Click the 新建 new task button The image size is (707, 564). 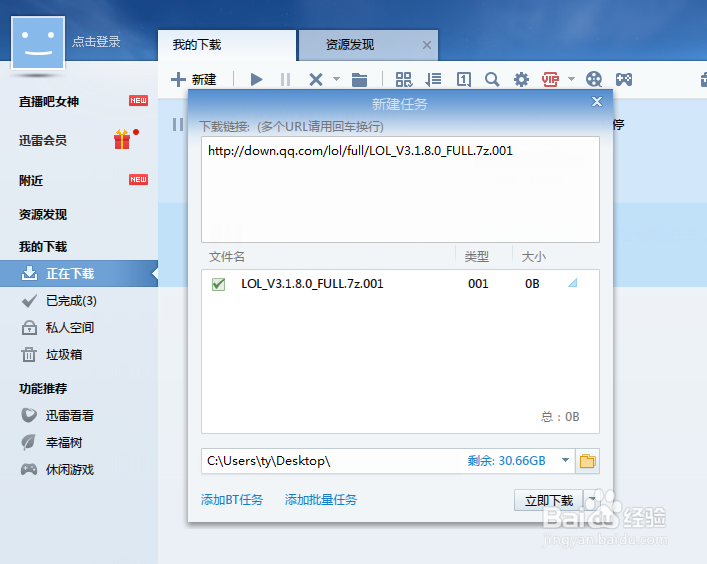[x=194, y=80]
